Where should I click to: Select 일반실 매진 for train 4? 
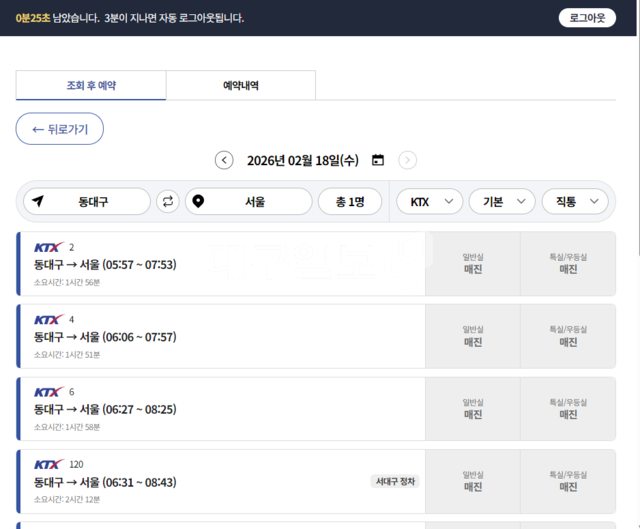473,336
